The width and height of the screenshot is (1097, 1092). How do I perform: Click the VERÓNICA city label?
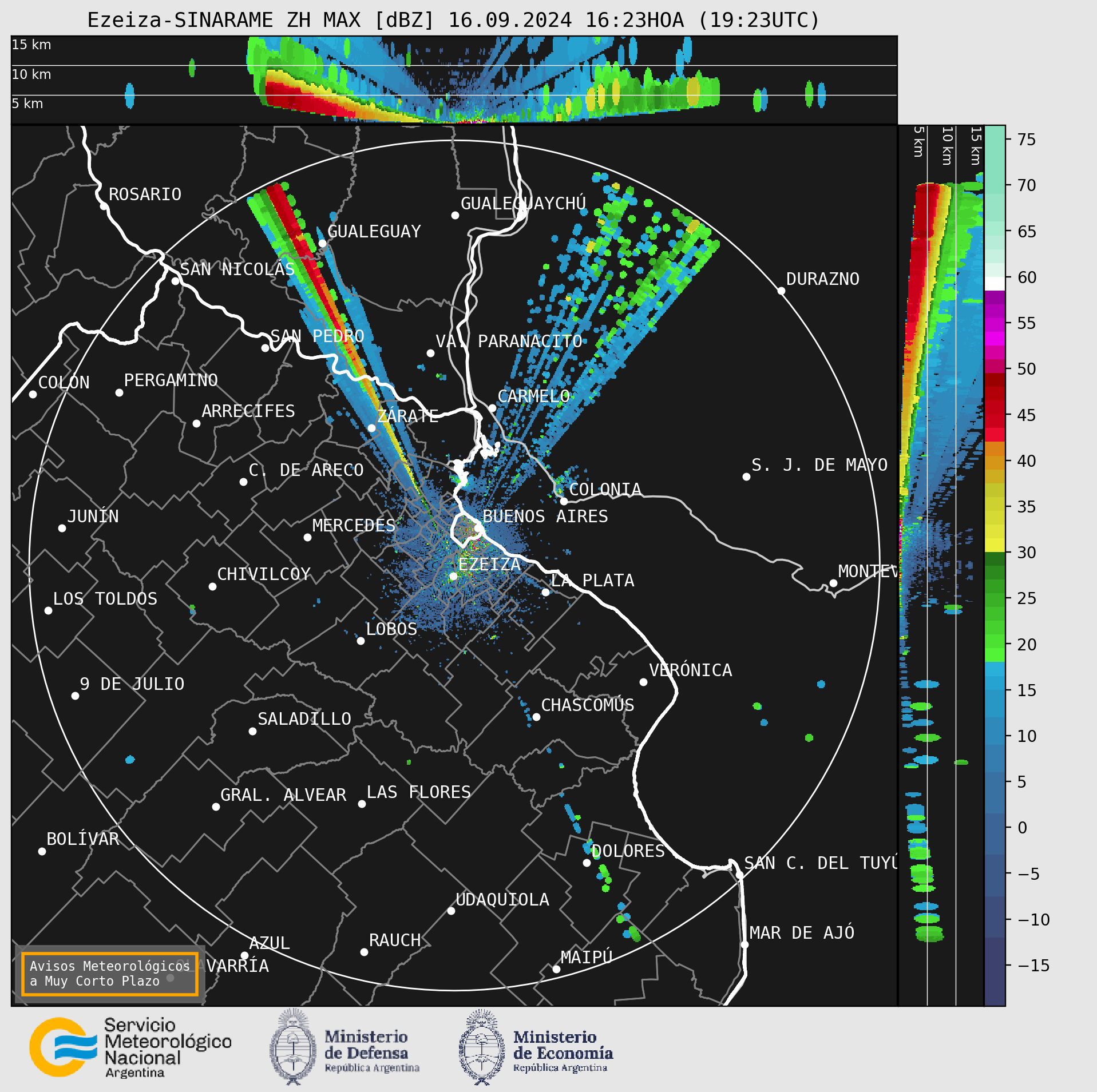(x=690, y=670)
